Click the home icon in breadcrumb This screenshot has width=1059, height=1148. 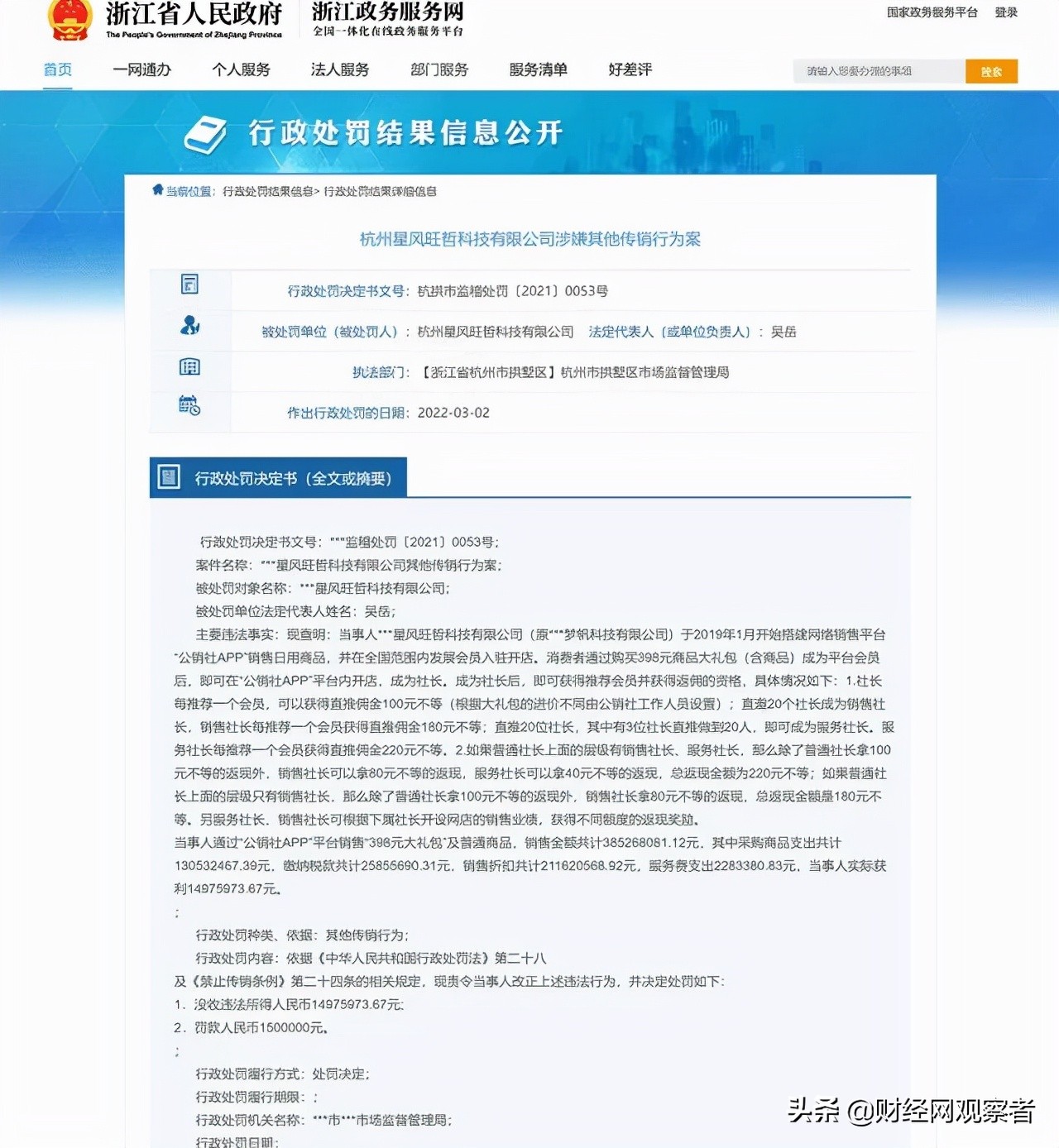[x=157, y=190]
